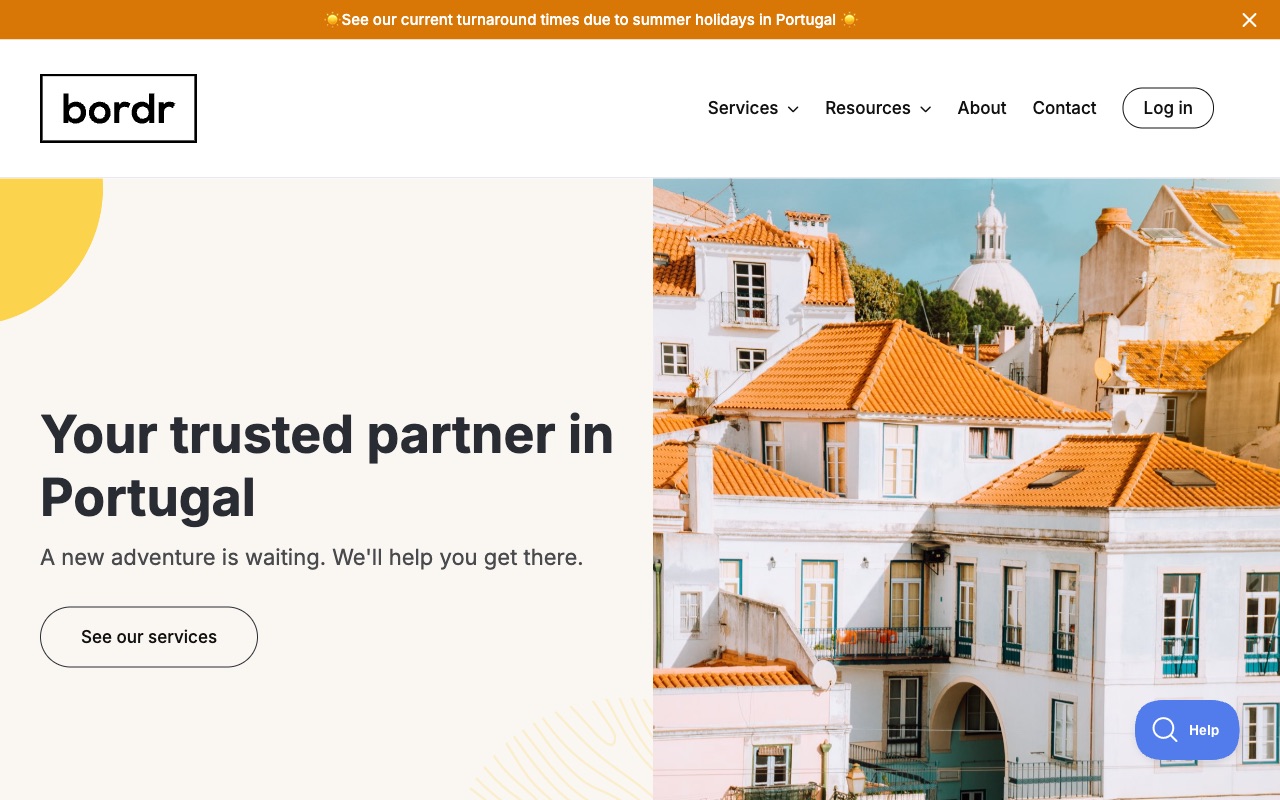Click the Lisbon rooftops hero image
The width and height of the screenshot is (1280, 800).
tap(966, 489)
